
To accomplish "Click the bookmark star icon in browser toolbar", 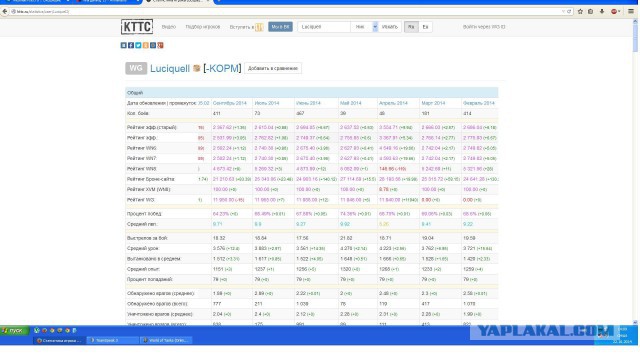I will [x=580, y=11].
